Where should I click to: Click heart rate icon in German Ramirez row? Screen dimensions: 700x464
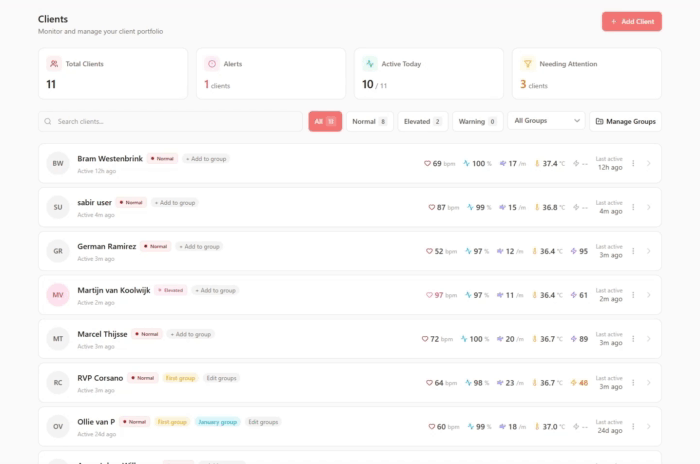(x=429, y=251)
